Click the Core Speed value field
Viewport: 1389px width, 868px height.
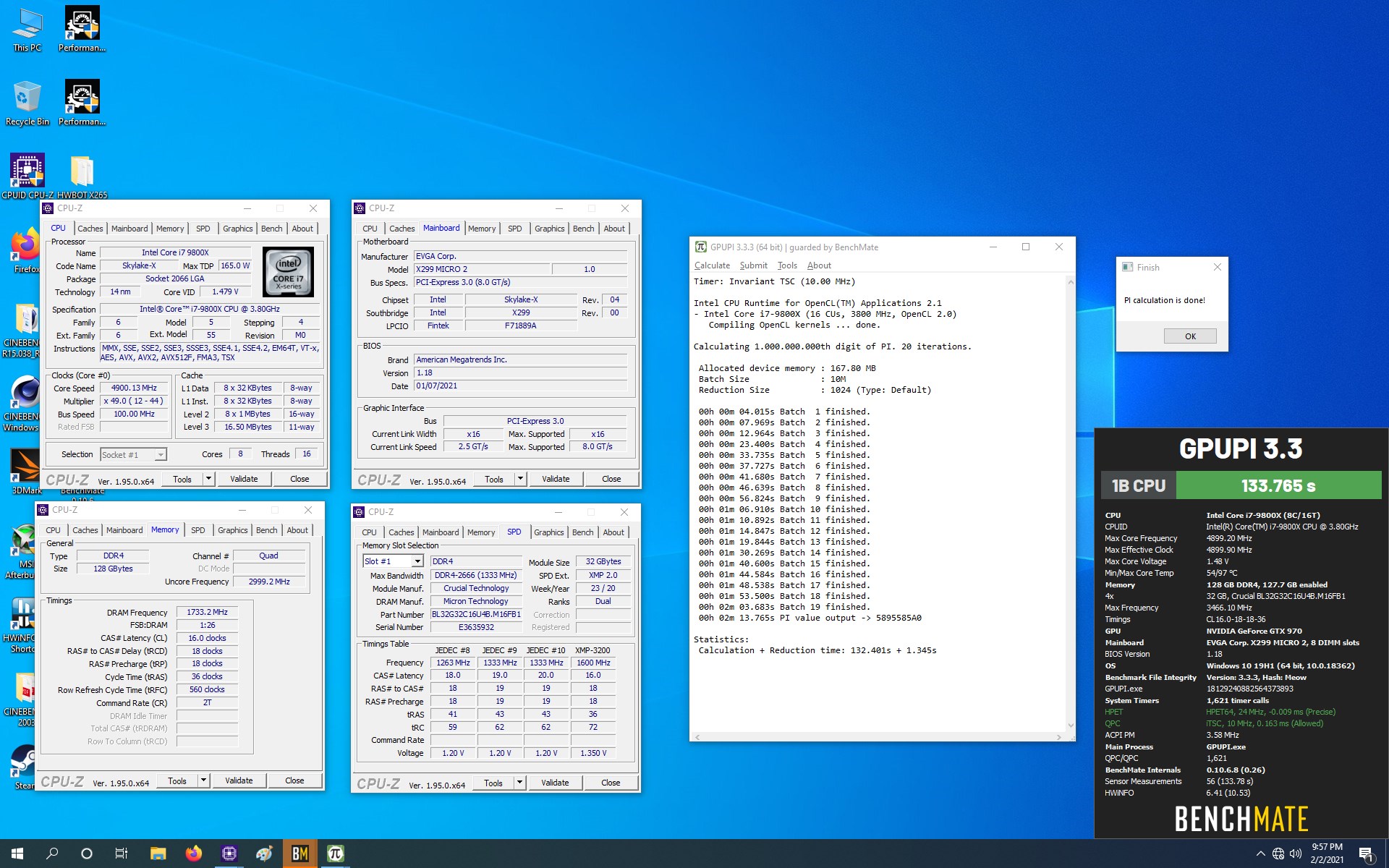point(134,388)
